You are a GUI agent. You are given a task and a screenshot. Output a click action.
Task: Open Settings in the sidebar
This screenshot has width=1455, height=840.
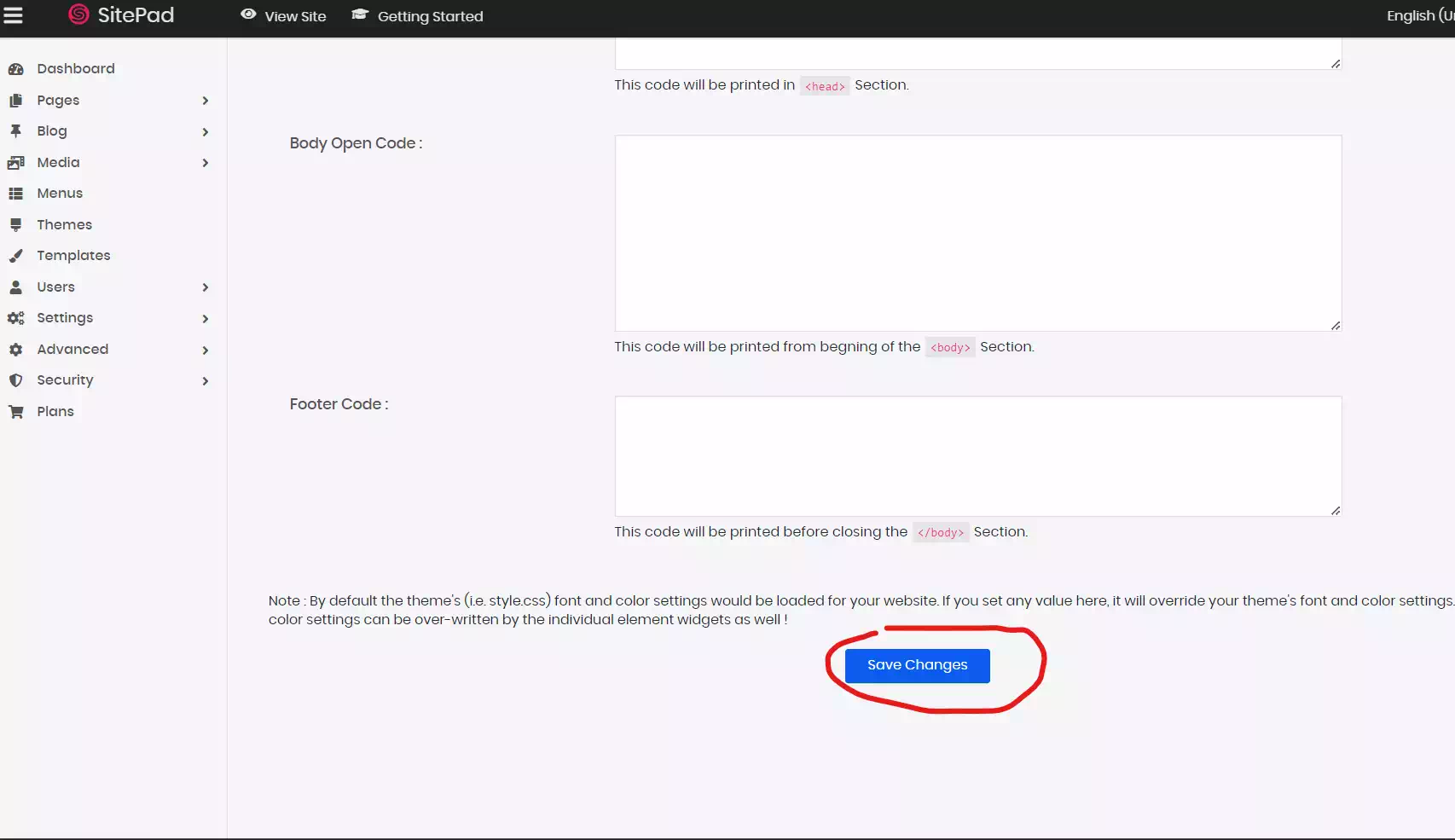(x=65, y=317)
